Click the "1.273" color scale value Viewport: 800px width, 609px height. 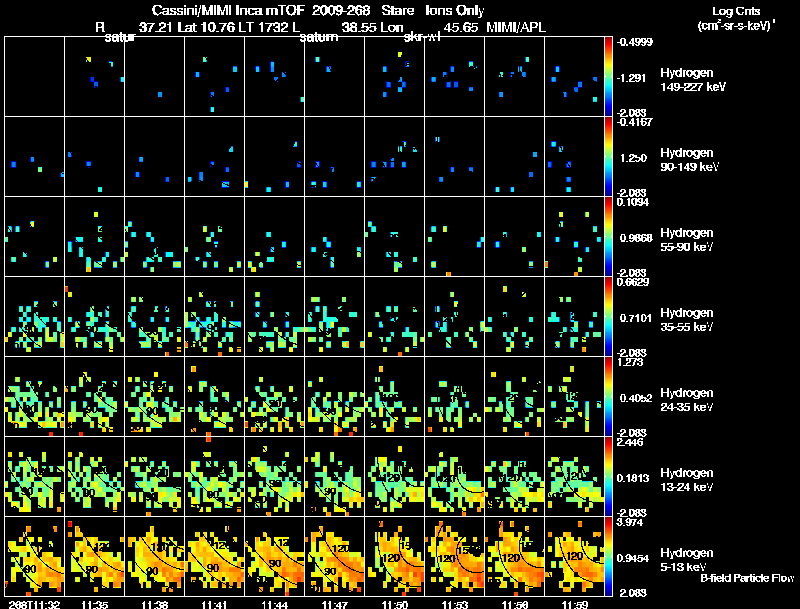pos(630,362)
